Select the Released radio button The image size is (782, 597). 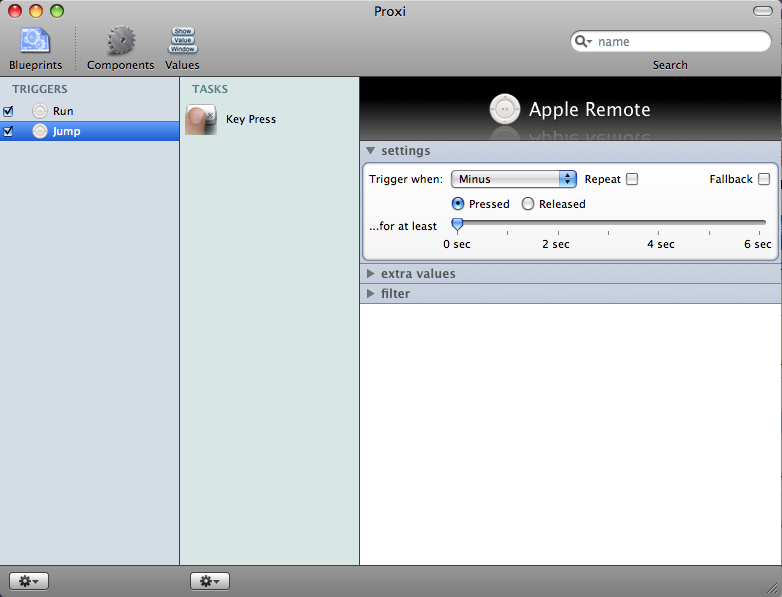528,204
